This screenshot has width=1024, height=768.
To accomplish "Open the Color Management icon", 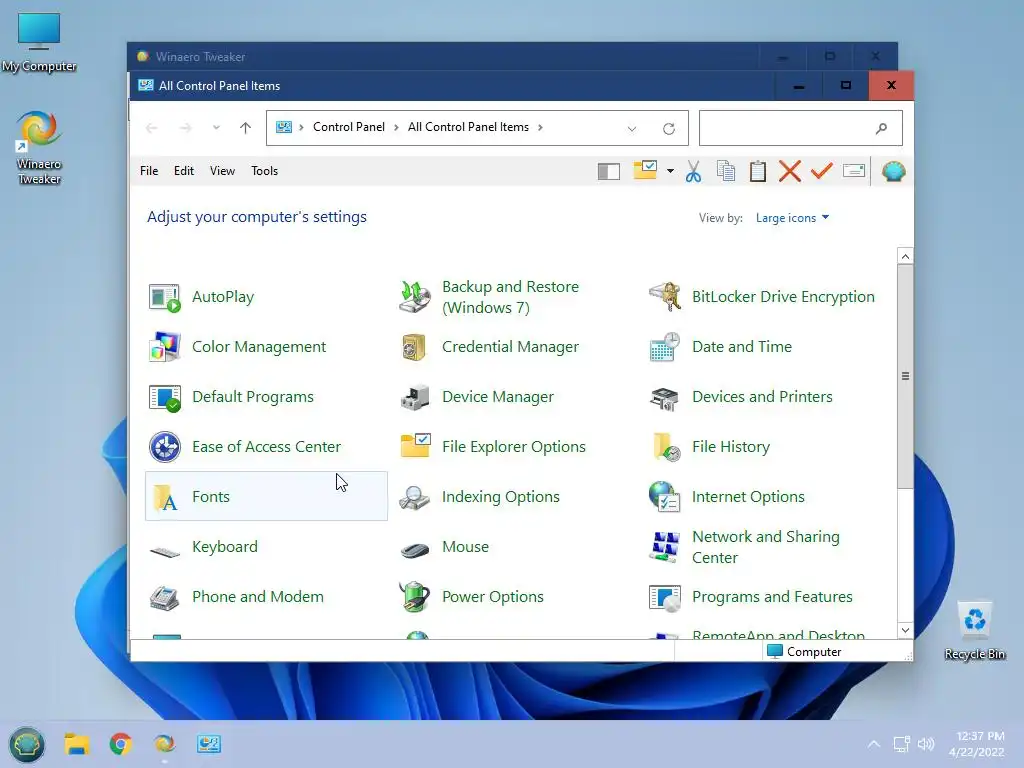I will click(165, 347).
